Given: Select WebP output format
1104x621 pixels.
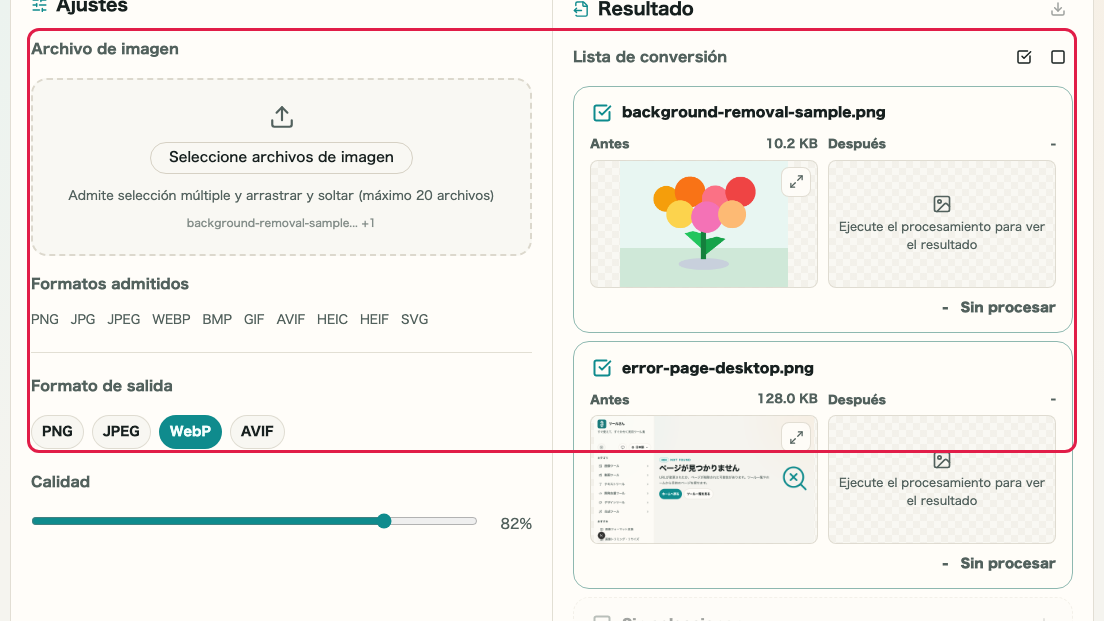Looking at the screenshot, I should [190, 432].
